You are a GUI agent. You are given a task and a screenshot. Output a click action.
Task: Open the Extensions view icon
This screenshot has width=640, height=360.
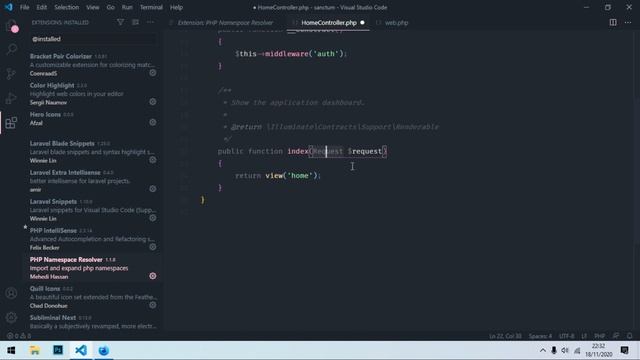(11, 122)
